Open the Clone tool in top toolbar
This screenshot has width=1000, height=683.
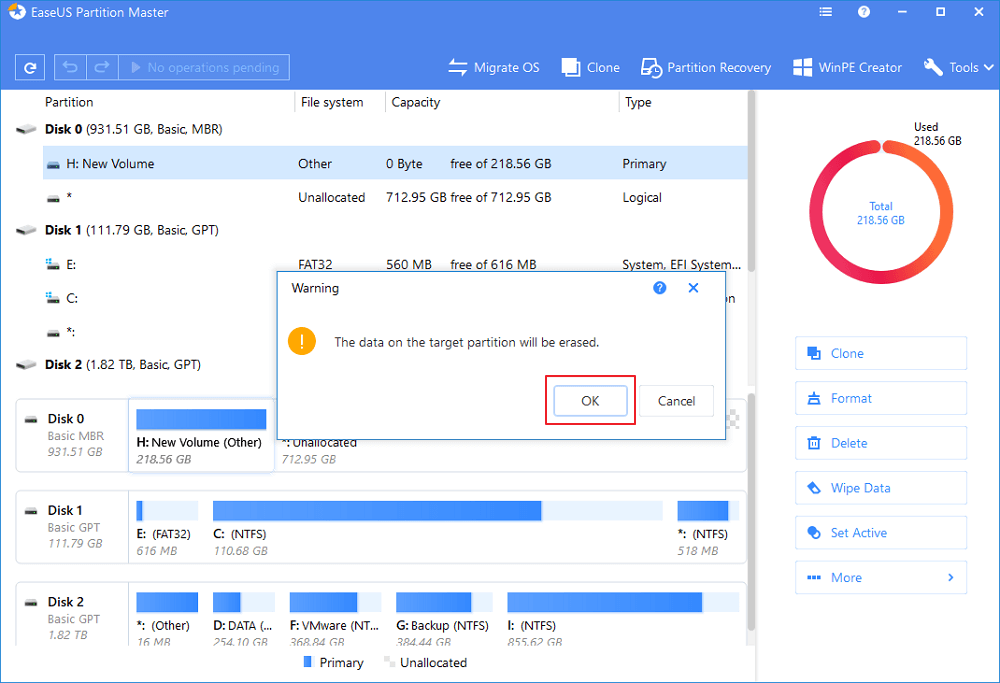click(591, 68)
